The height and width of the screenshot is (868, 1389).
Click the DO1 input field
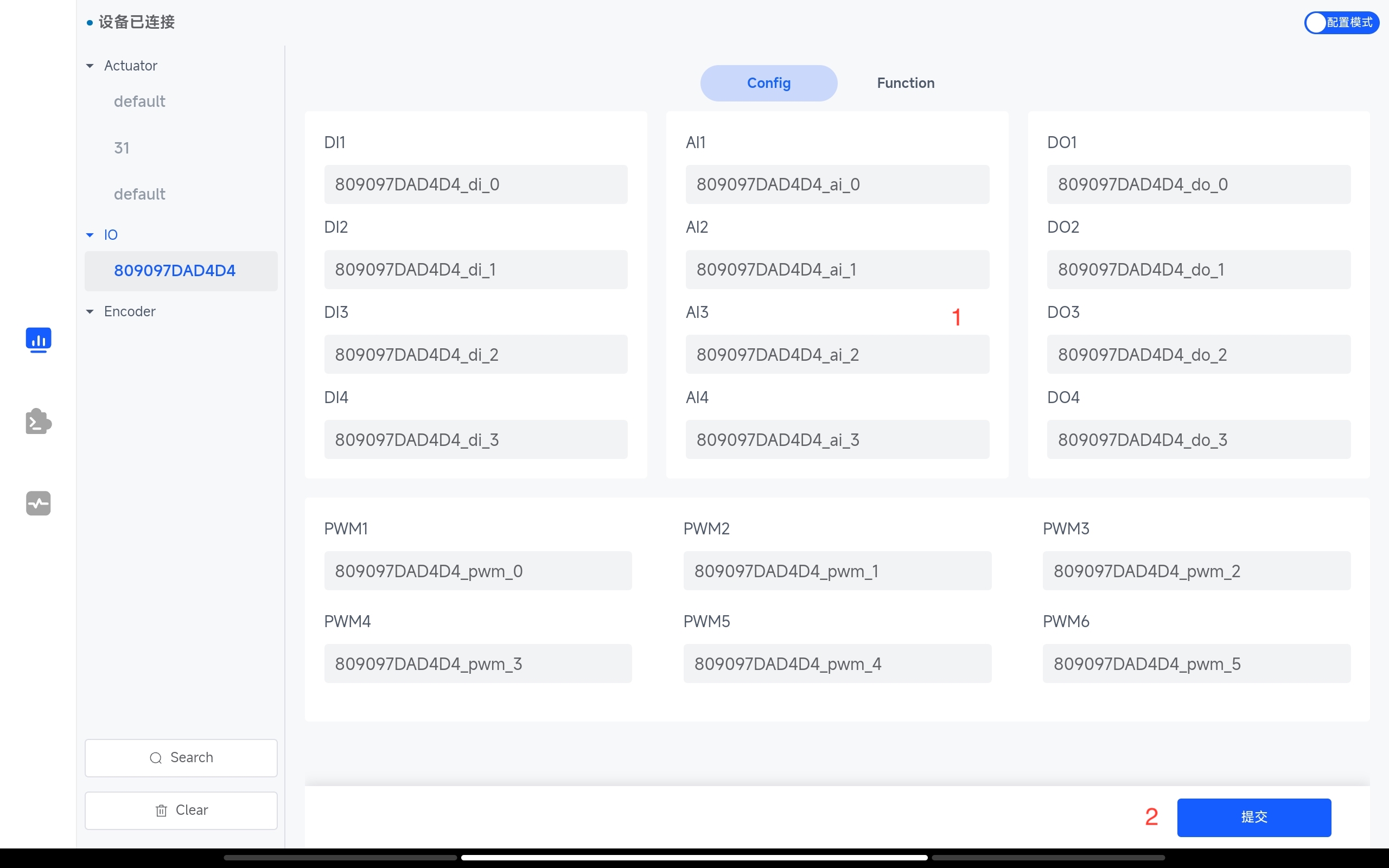point(1199,184)
